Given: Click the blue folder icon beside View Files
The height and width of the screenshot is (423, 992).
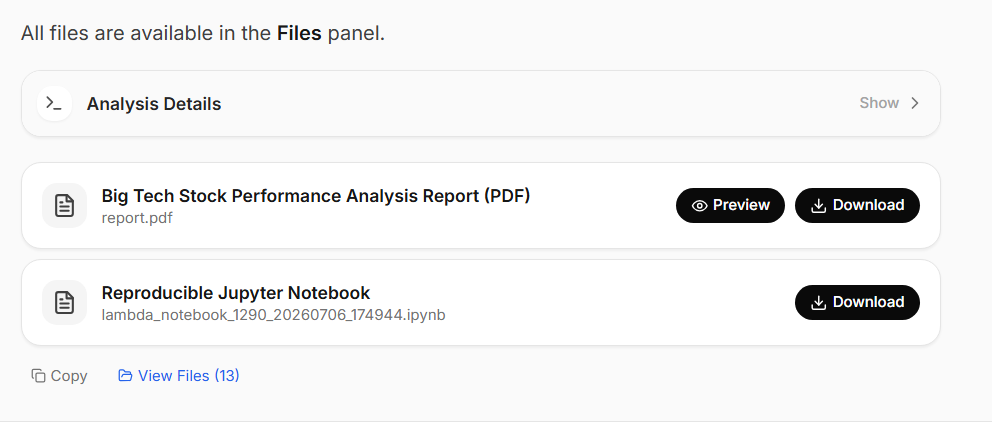Looking at the screenshot, I should tap(125, 376).
